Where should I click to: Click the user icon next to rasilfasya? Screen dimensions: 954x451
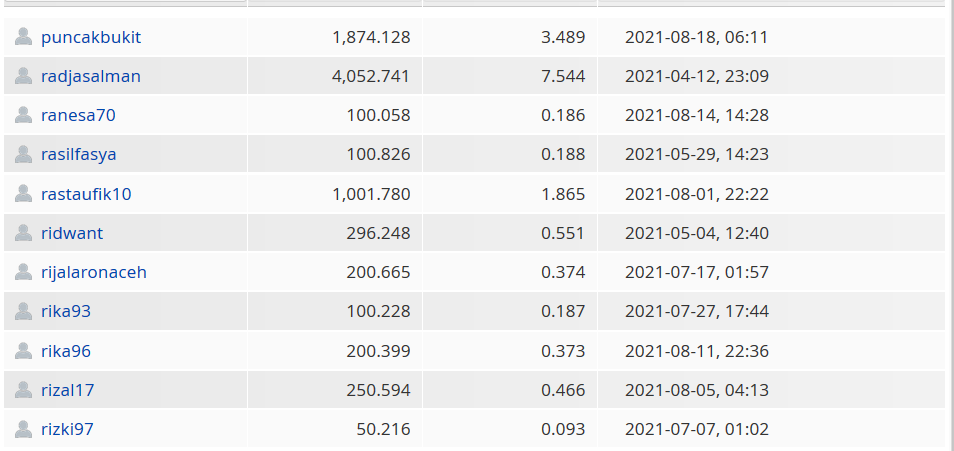point(23,154)
